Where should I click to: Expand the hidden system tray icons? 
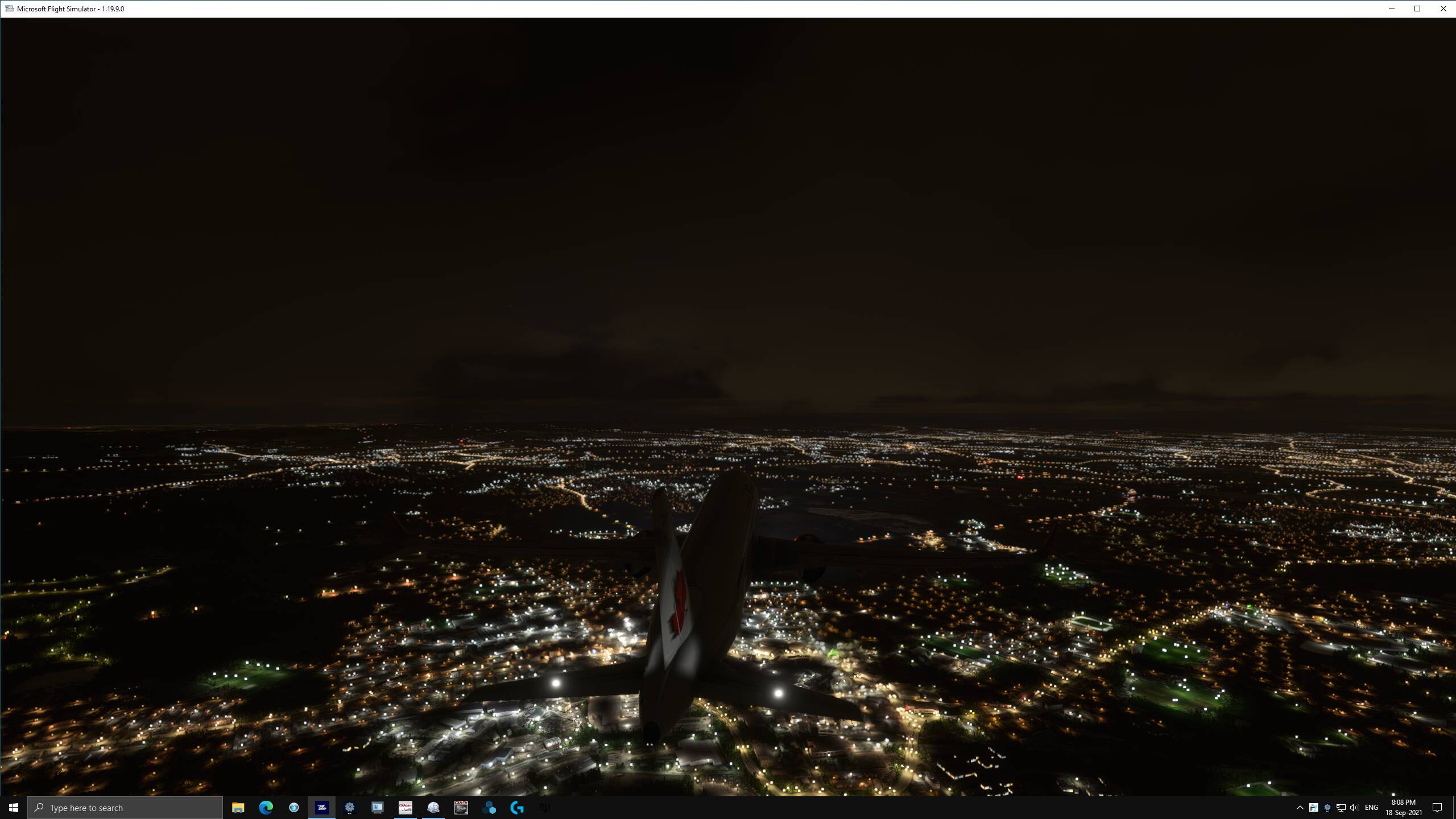(x=1300, y=808)
